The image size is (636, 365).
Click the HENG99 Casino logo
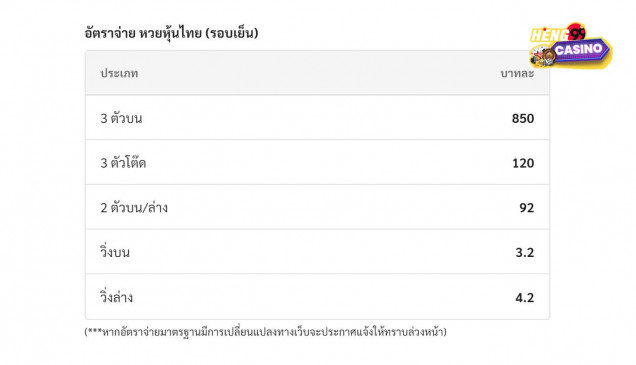[570, 45]
